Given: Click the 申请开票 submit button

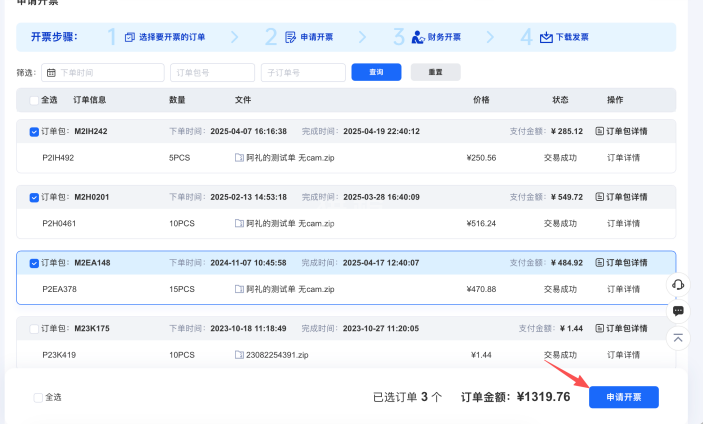Looking at the screenshot, I should [x=624, y=397].
